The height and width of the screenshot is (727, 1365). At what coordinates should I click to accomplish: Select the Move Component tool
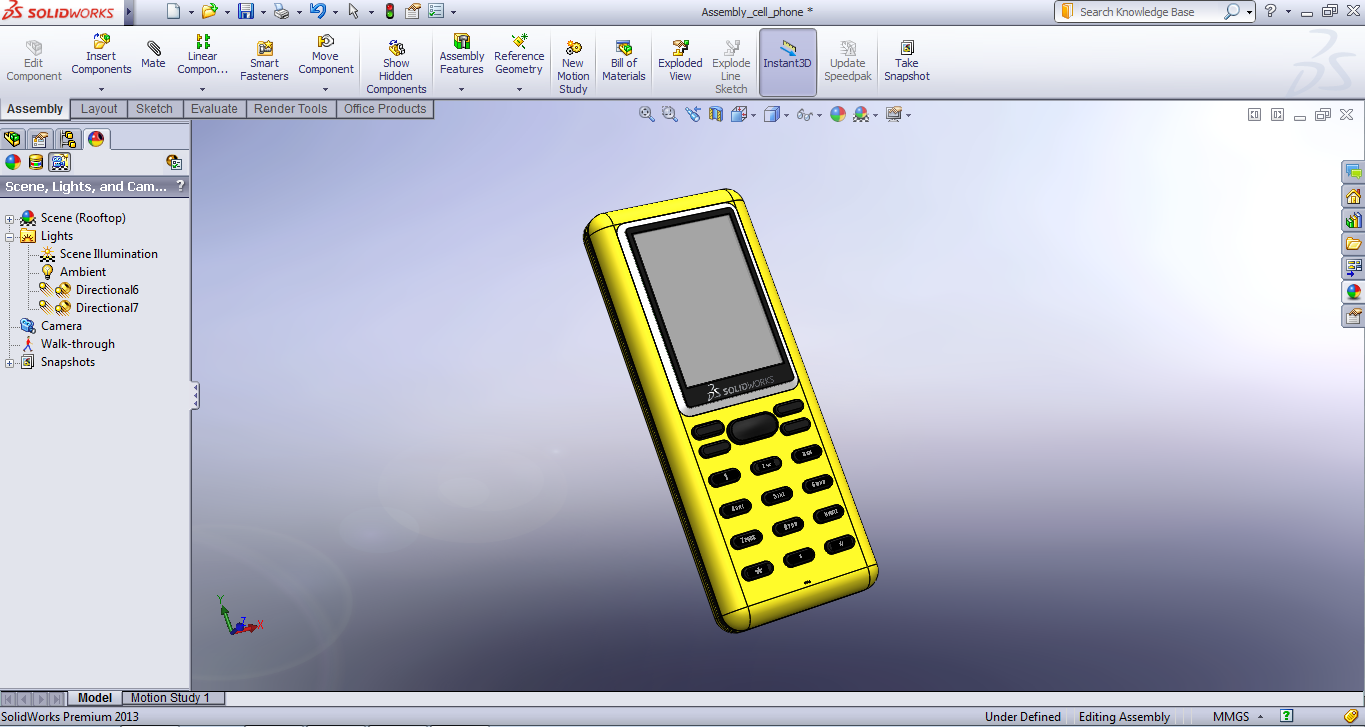click(325, 55)
